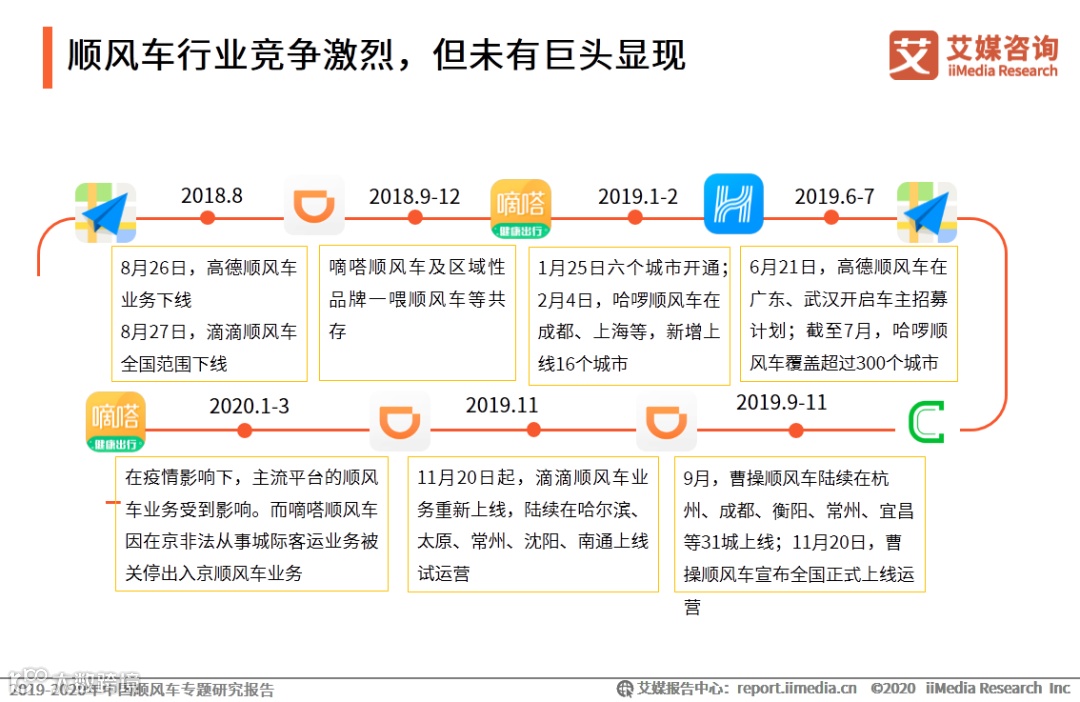Click the date label 2019.1-2
This screenshot has height=702, width=1080.
coord(638,196)
